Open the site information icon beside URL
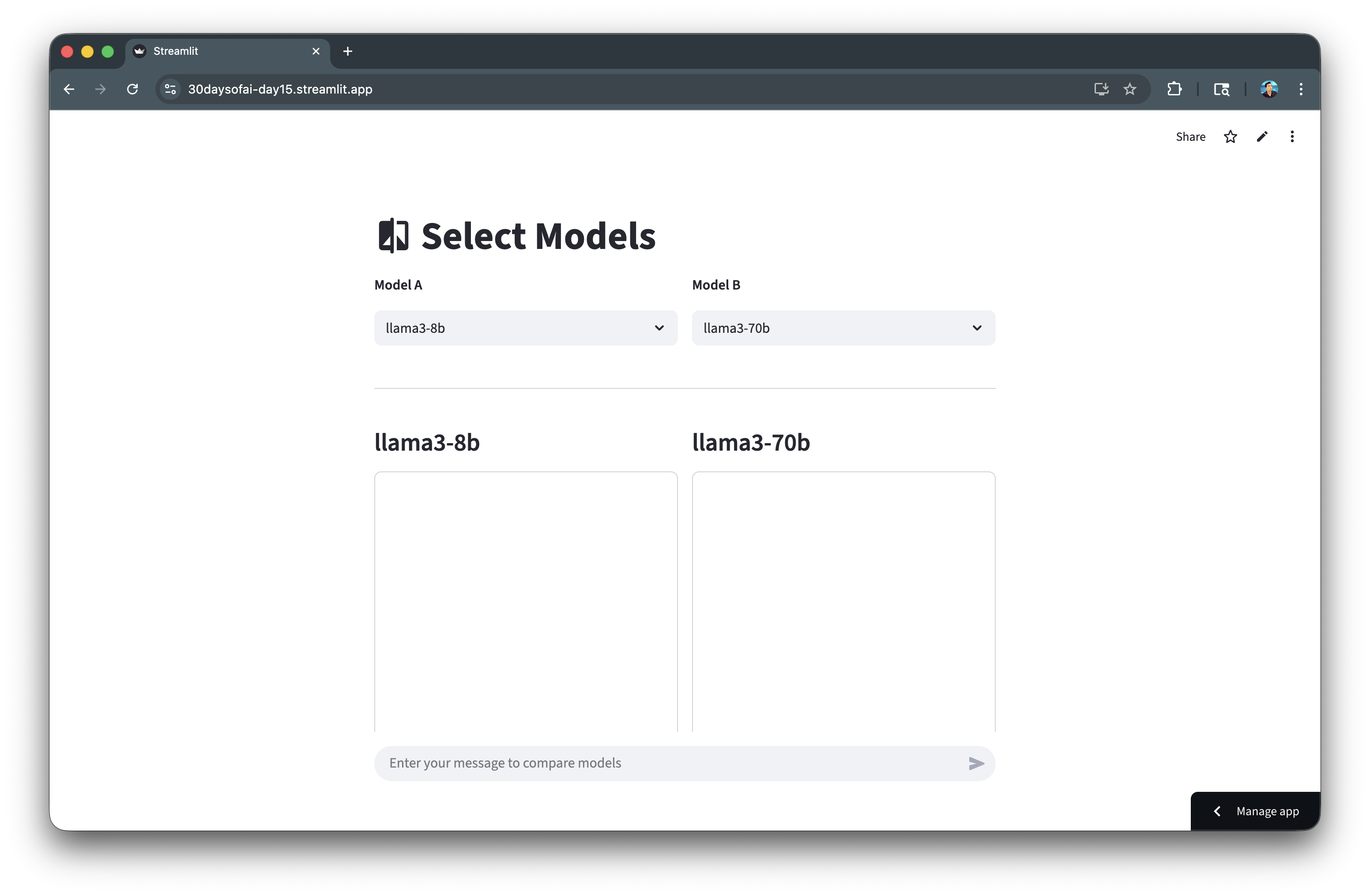Viewport: 1370px width, 896px height. [170, 89]
